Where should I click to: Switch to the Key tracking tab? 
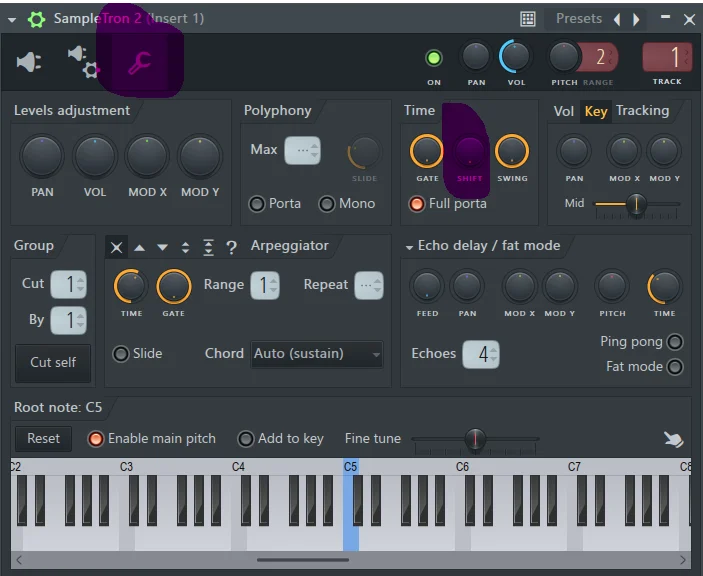[596, 111]
